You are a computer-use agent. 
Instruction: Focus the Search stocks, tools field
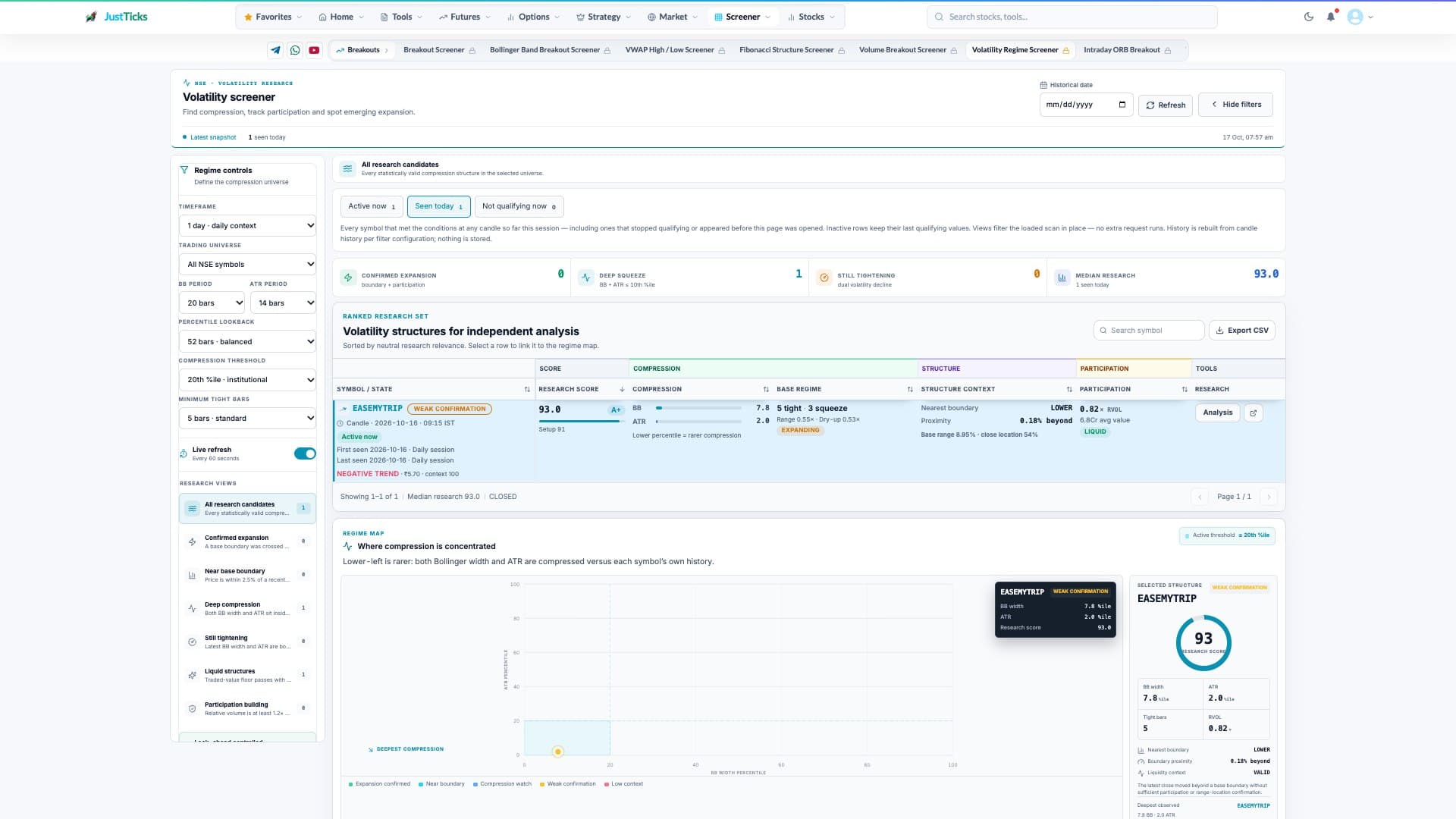1072,17
